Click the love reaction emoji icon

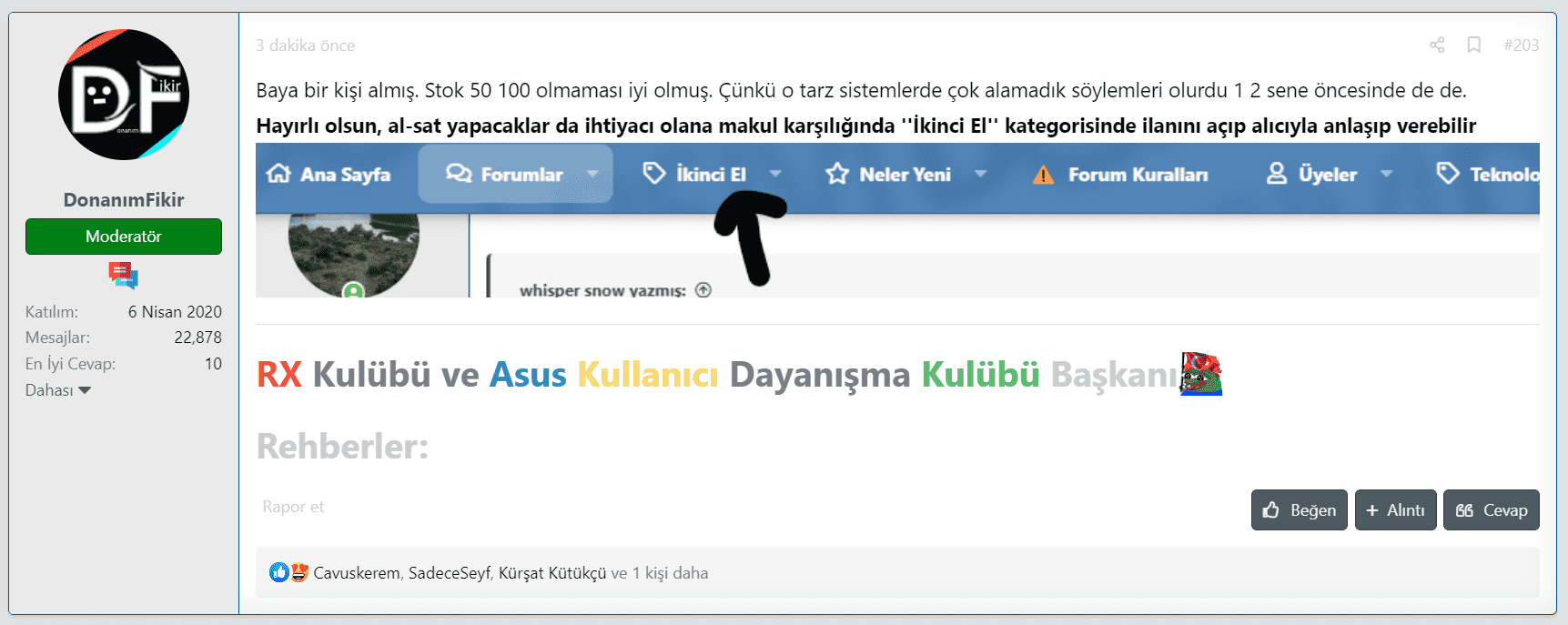[298, 572]
